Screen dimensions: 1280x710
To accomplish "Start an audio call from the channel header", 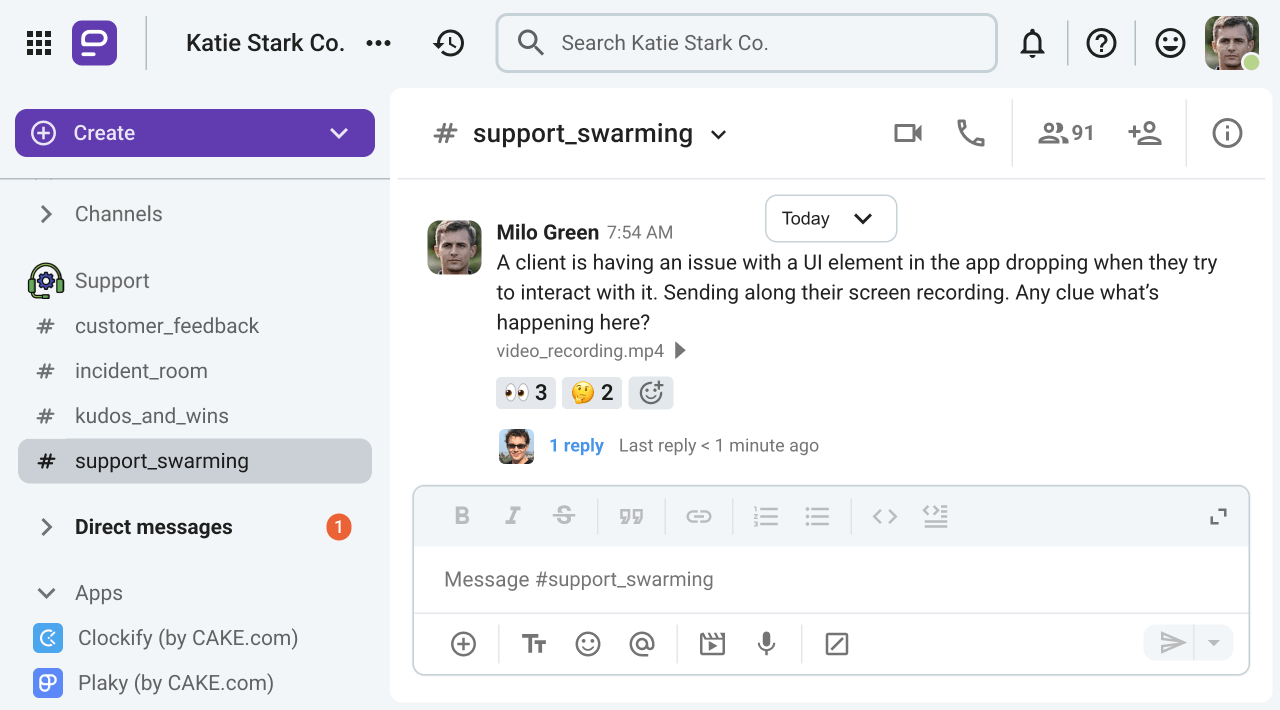I will click(969, 132).
